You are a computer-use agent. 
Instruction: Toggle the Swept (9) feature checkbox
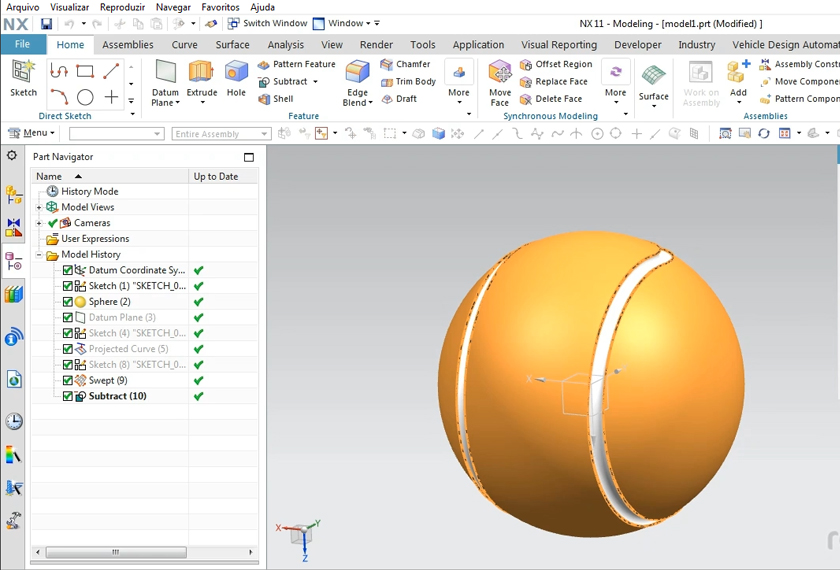click(68, 381)
